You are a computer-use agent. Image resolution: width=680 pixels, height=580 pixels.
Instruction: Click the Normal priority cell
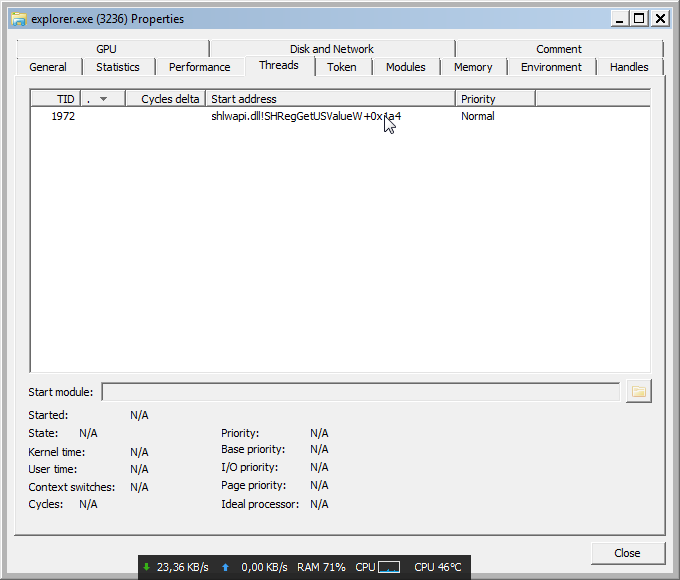pos(477,116)
